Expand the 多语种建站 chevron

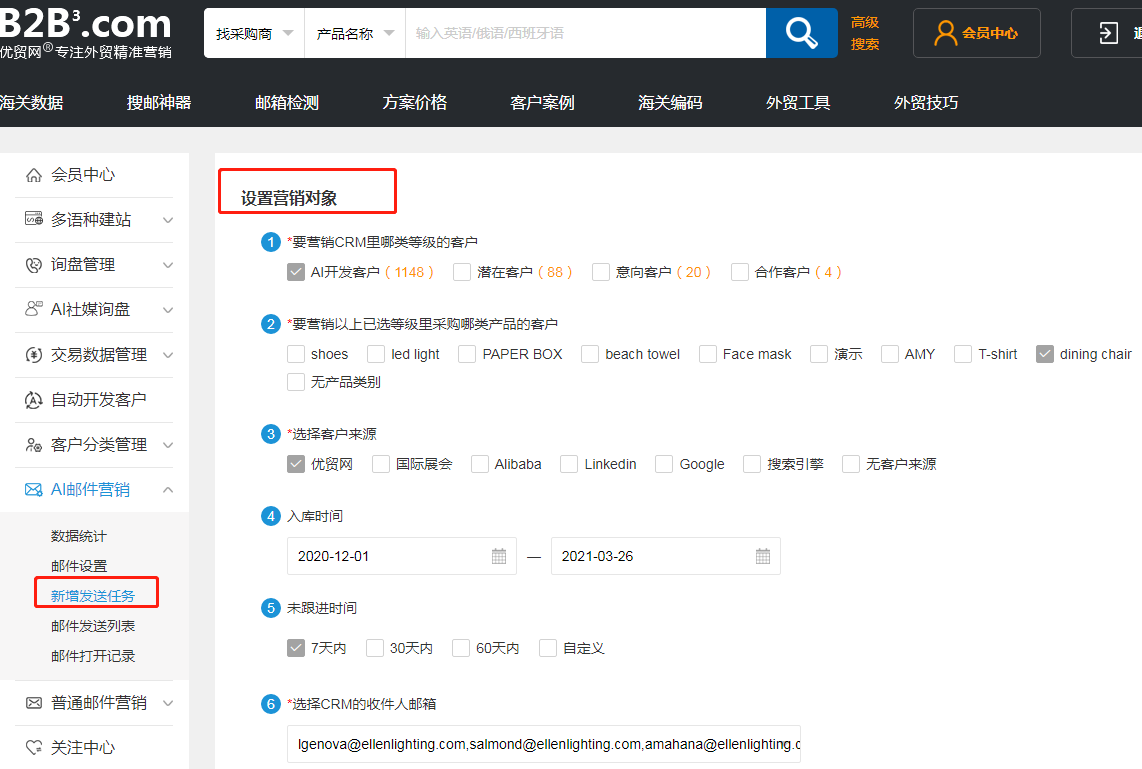point(168,220)
